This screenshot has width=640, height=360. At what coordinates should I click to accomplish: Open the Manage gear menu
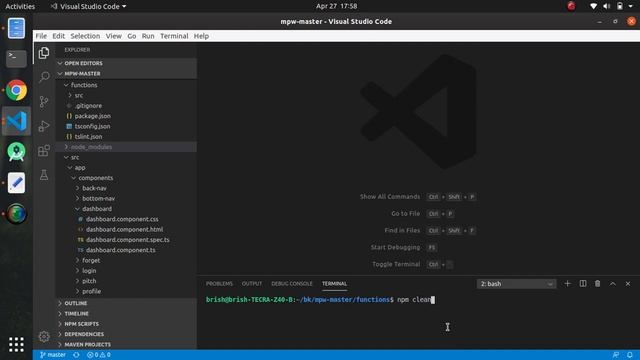(44, 336)
